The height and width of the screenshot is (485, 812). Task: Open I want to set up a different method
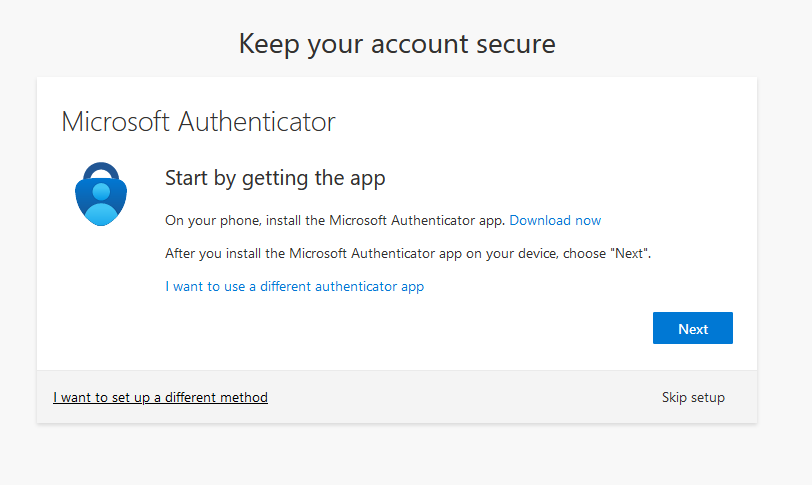(160, 397)
